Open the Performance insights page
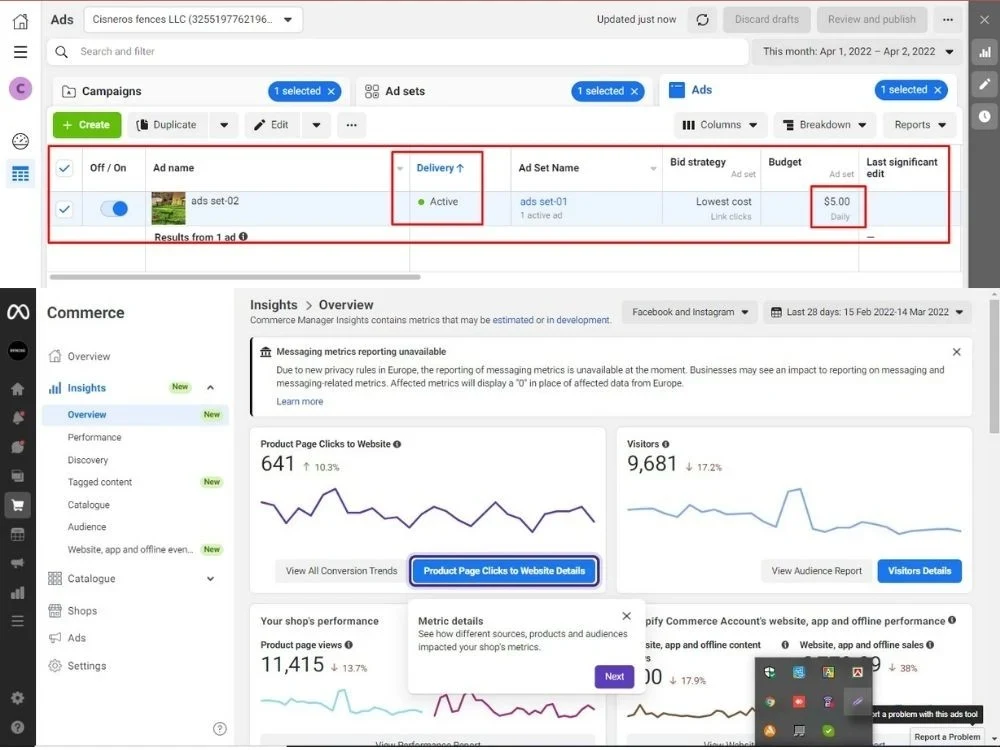Image resolution: width=1000 pixels, height=750 pixels. coord(94,438)
